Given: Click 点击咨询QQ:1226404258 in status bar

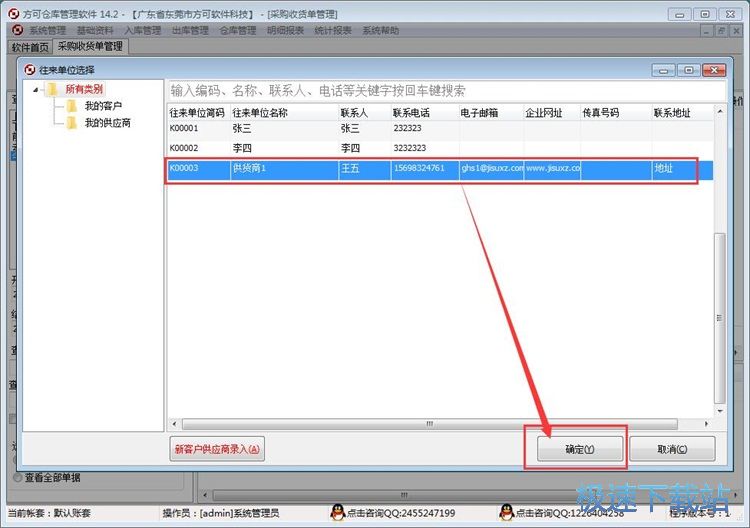Looking at the screenshot, I should 570,513.
